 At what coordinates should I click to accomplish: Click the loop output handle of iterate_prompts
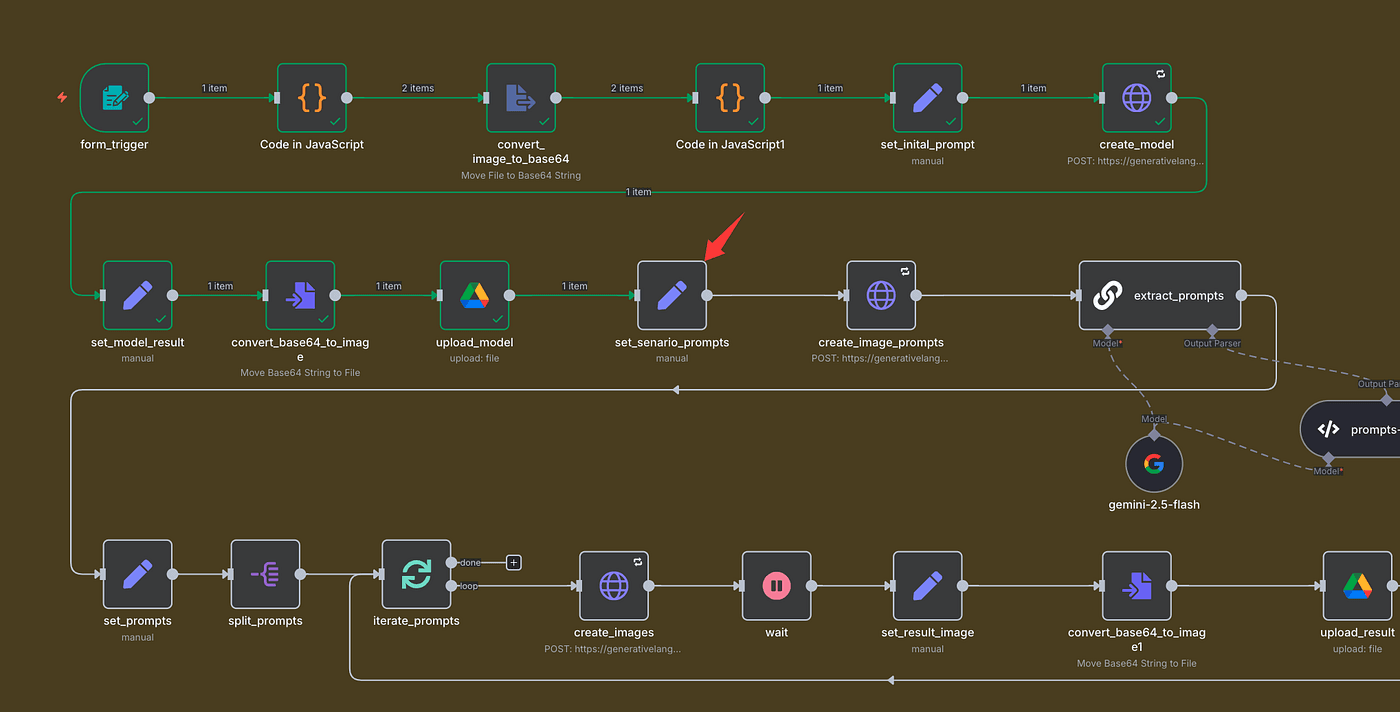tap(451, 586)
